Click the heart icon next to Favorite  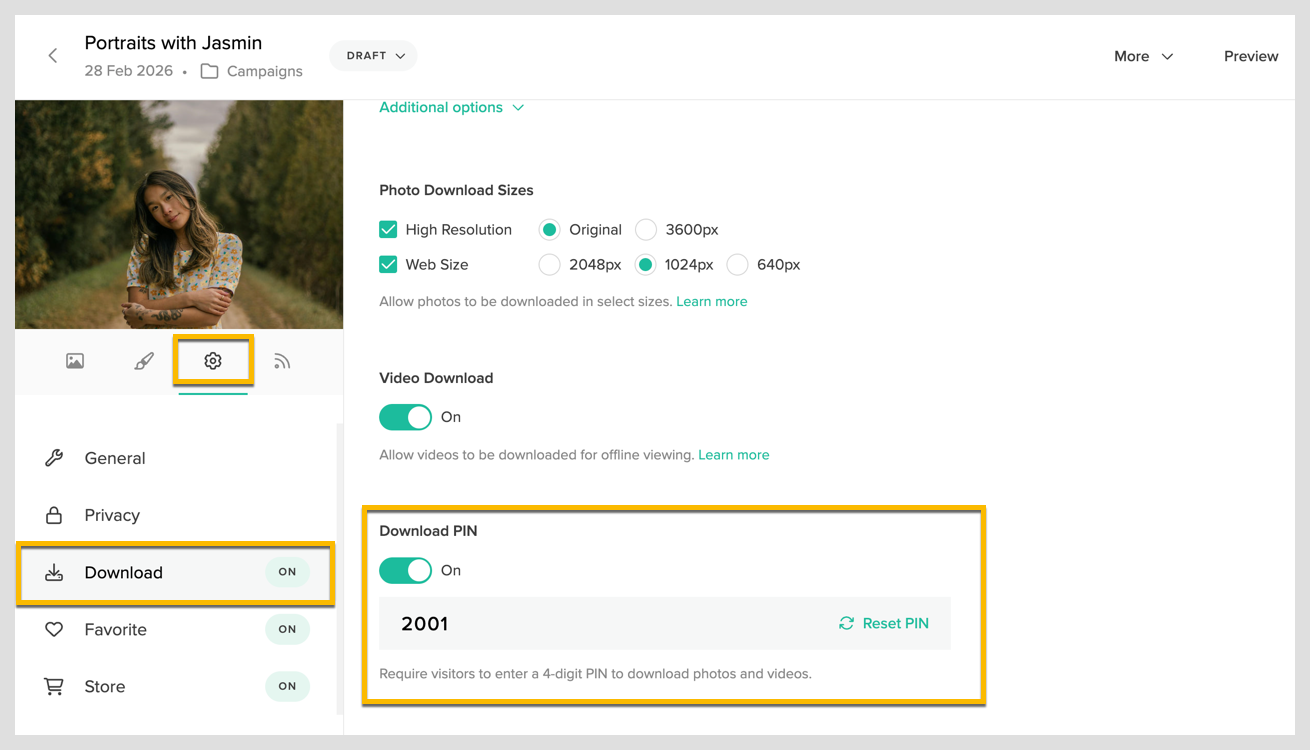(55, 629)
